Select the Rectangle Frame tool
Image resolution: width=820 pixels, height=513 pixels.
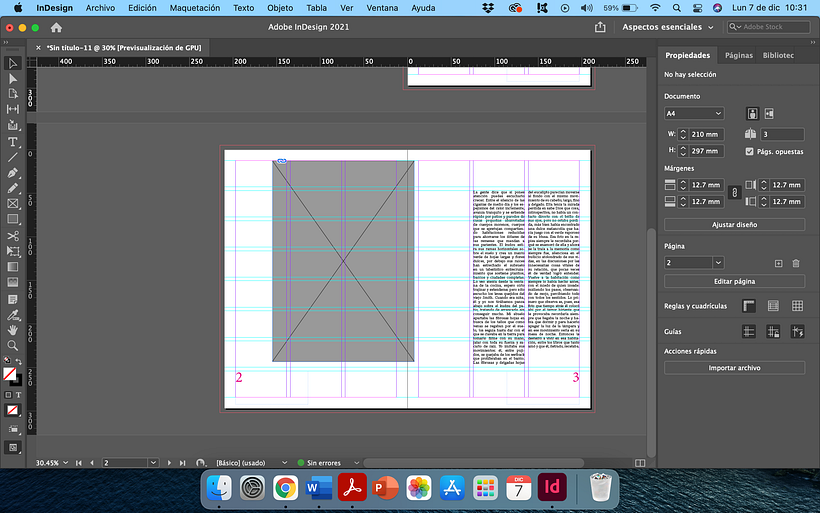tap(13, 204)
